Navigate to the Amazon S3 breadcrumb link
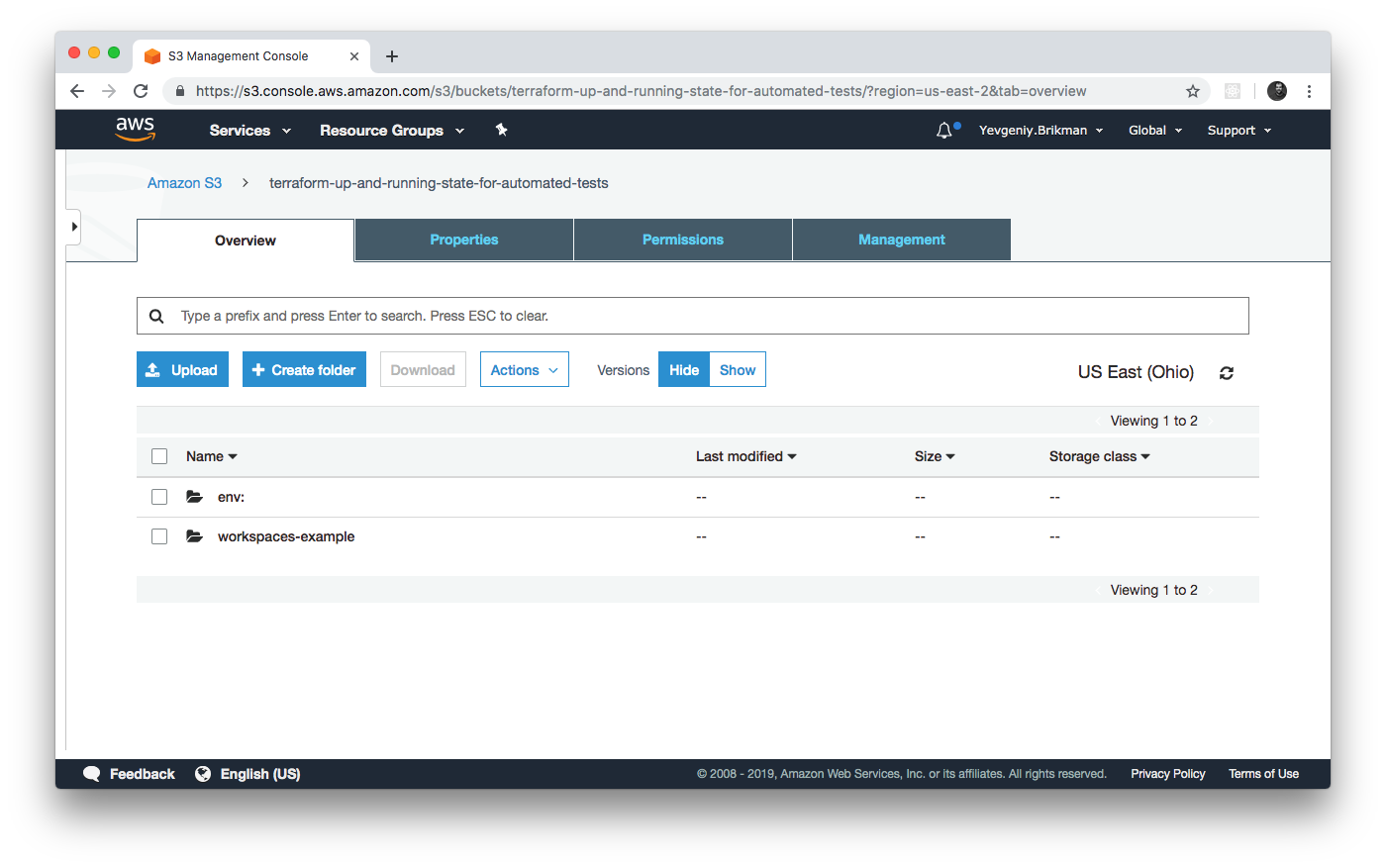The height and width of the screenshot is (868, 1386). click(x=184, y=183)
